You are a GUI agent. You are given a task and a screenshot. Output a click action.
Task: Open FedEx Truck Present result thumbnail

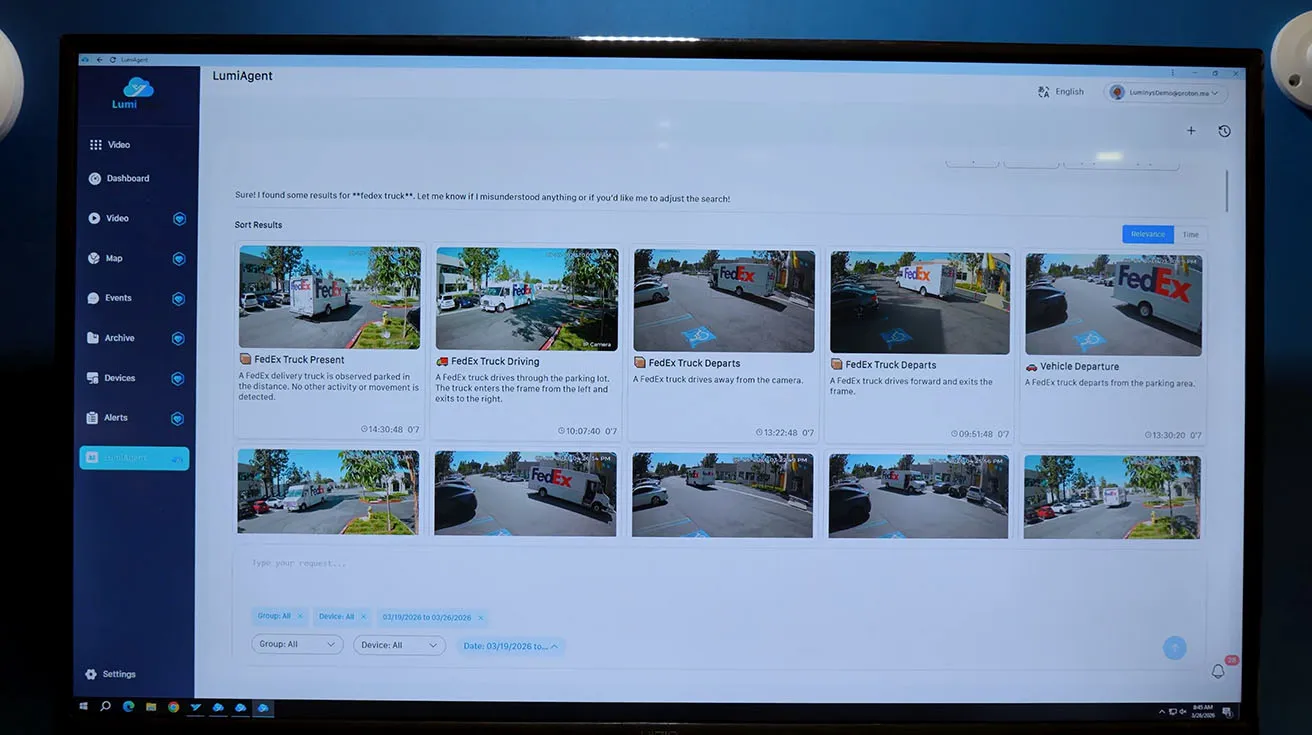(329, 297)
